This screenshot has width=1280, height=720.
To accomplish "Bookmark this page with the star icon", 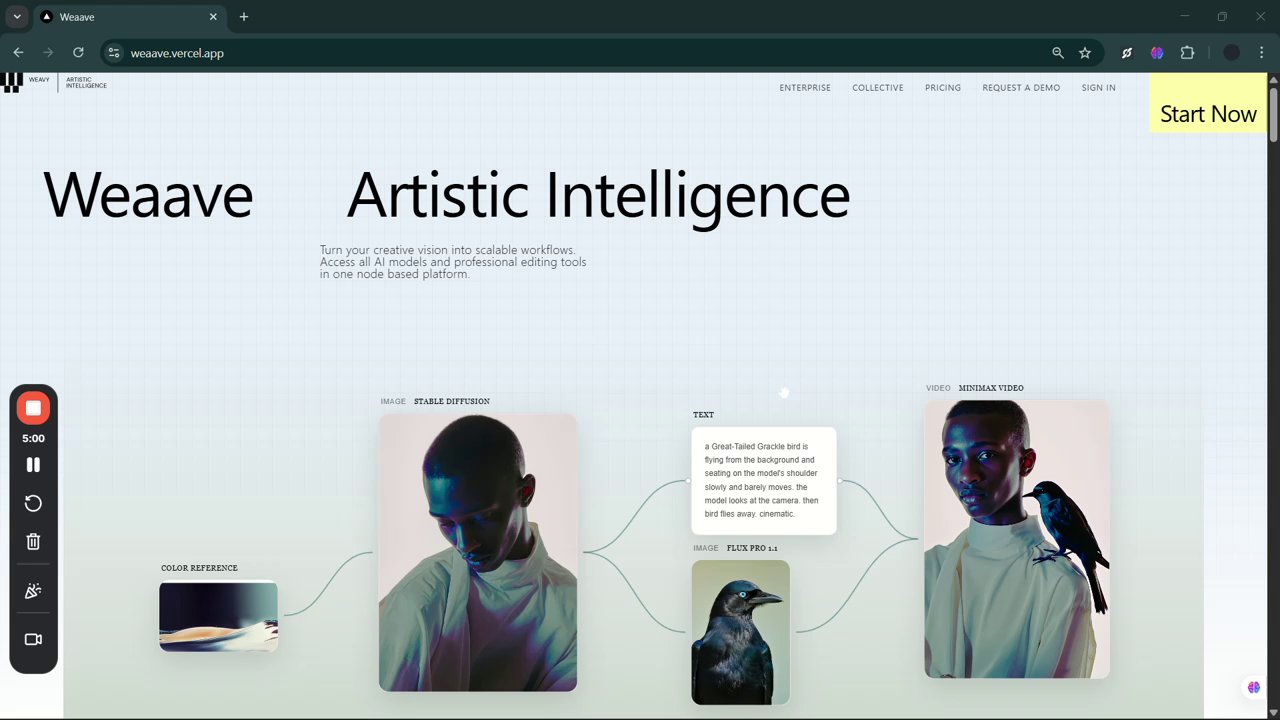I will coord(1085,53).
